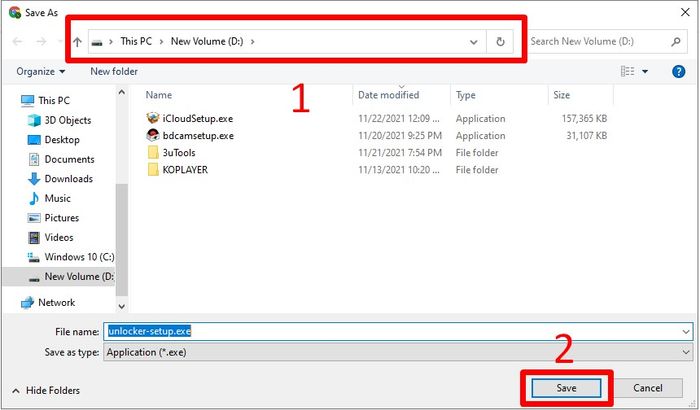Click the 157,365 KB size cell
Viewport: 700px width, 410px height.
[584, 119]
